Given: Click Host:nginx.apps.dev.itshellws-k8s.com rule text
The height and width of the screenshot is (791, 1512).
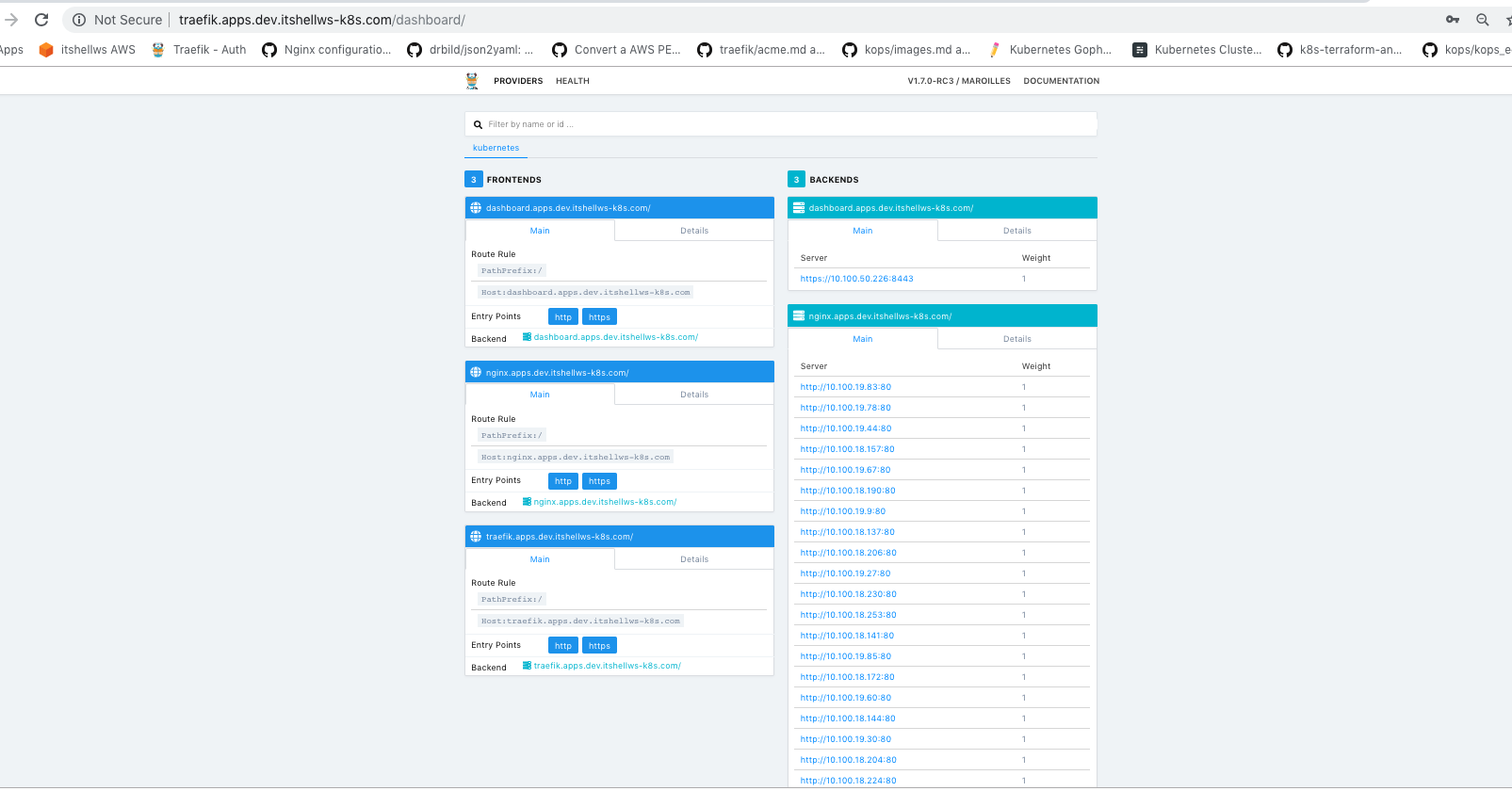Looking at the screenshot, I should point(575,458).
